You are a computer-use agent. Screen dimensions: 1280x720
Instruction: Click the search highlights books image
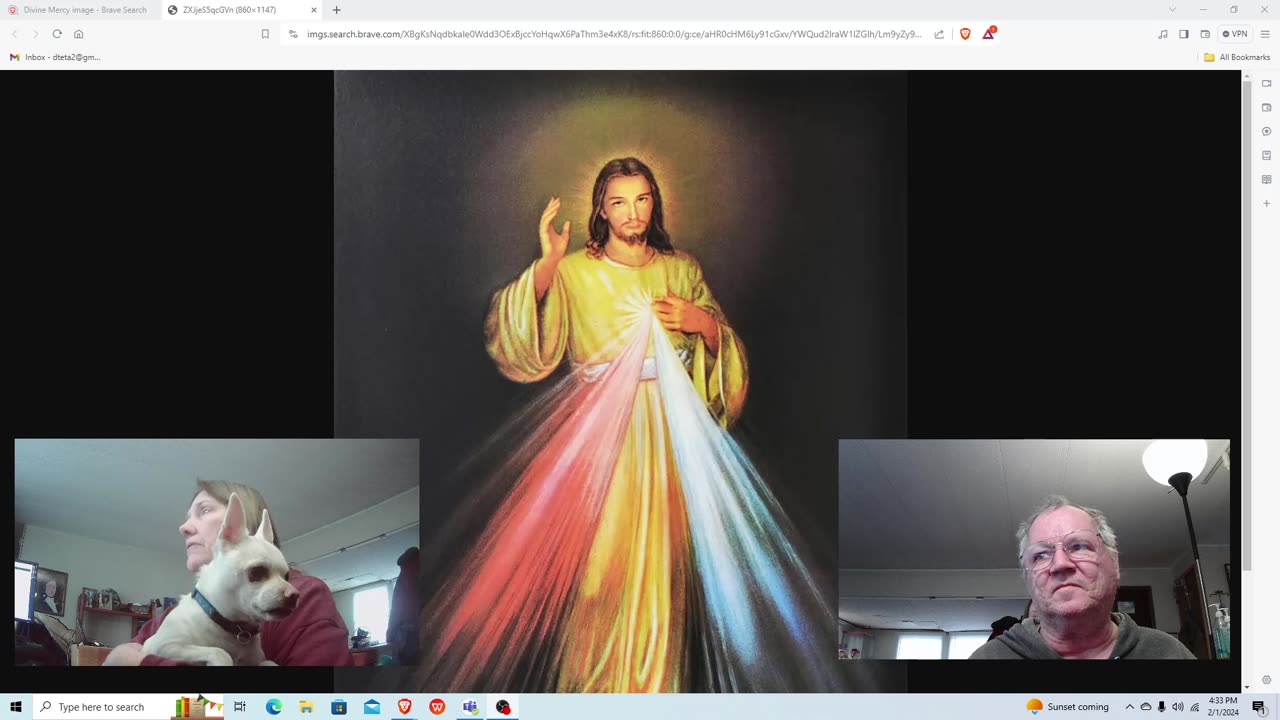pyautogui.click(x=198, y=707)
